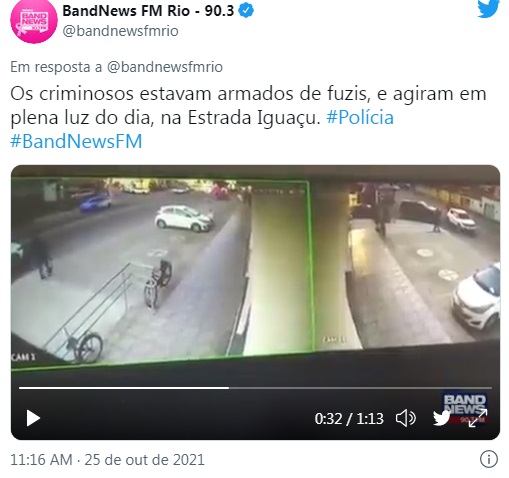
Task: Mute the video via speaker icon
Action: [406, 418]
